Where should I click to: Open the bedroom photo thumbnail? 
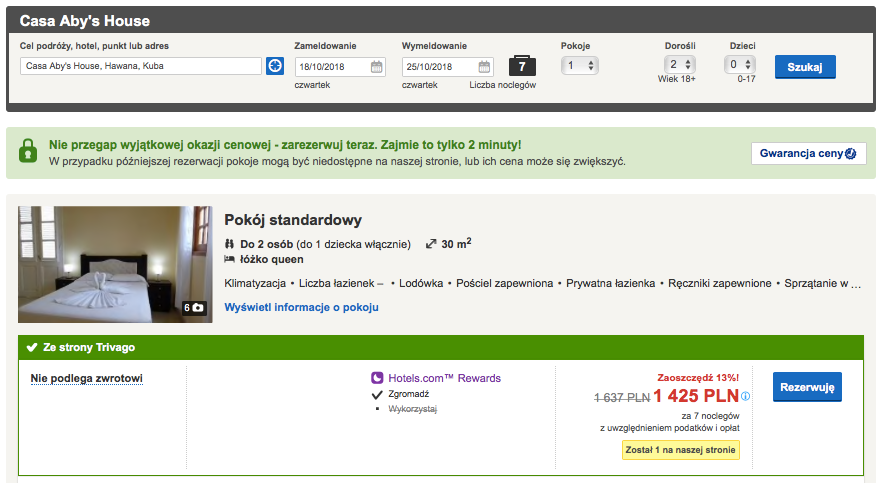[x=115, y=264]
